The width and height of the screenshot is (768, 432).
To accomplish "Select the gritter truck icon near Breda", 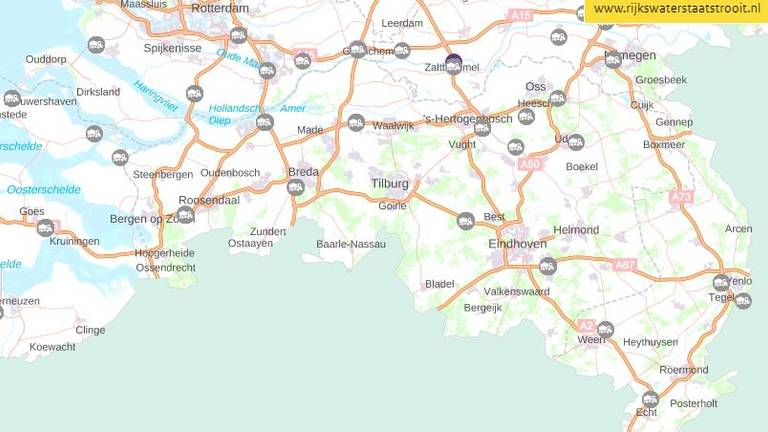I will tap(295, 187).
